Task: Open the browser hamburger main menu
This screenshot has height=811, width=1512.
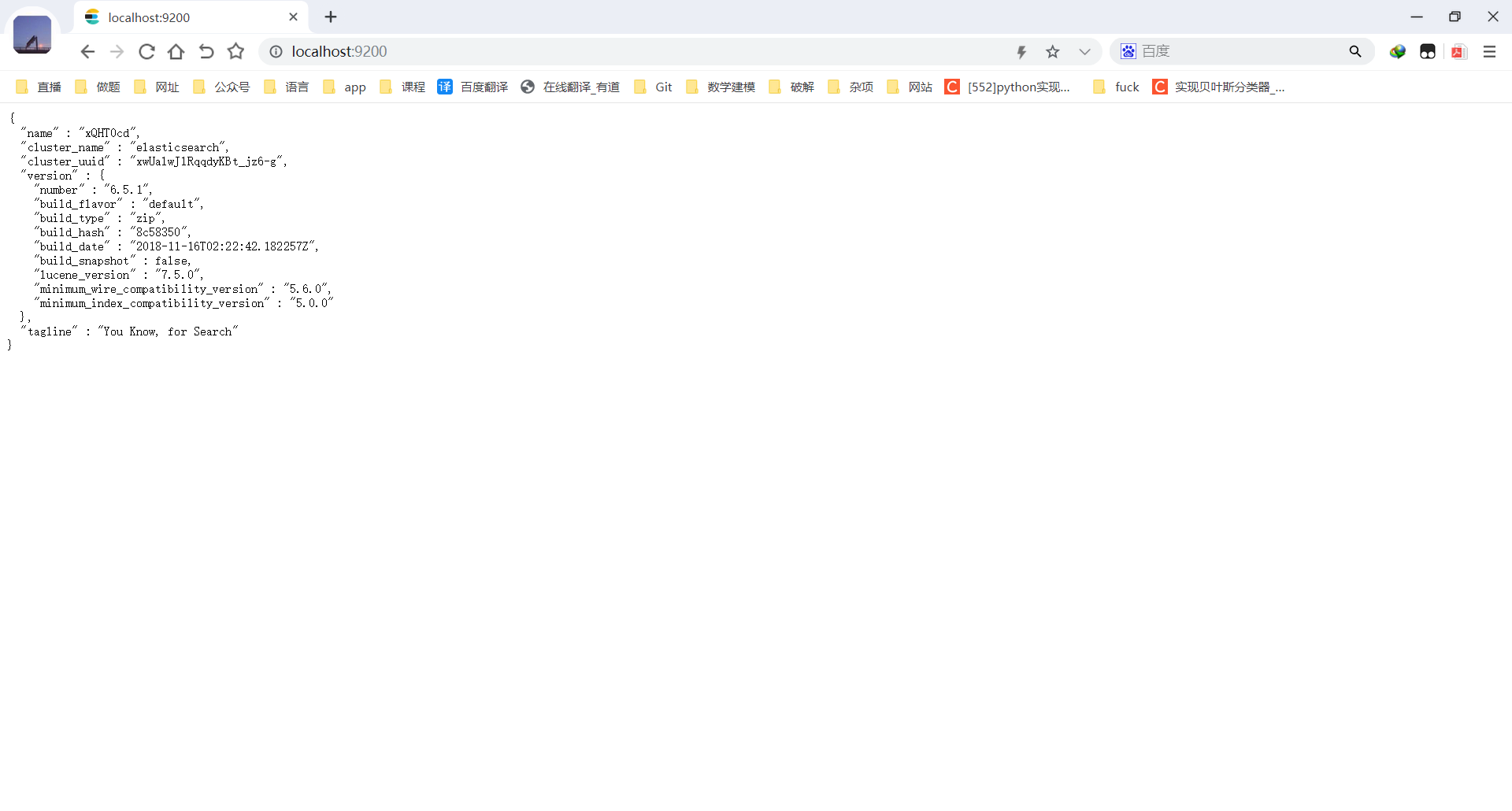Action: (1489, 52)
